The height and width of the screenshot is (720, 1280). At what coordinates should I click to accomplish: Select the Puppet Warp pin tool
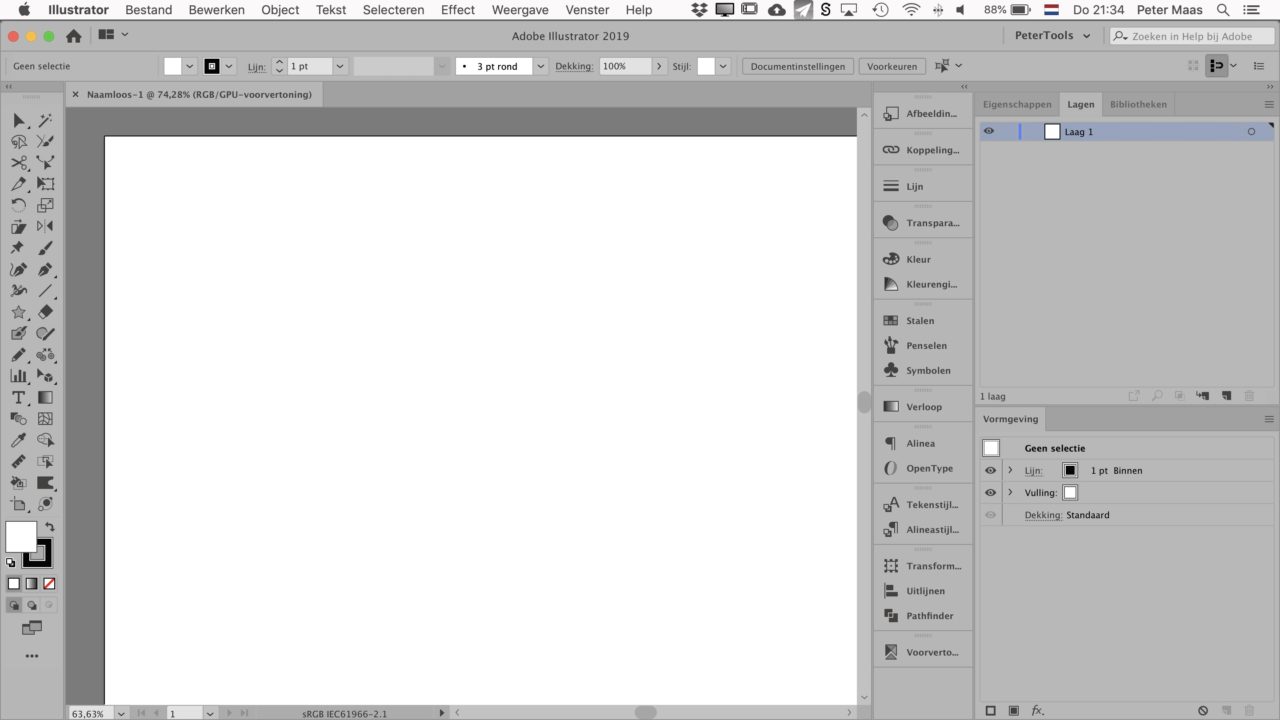19,248
